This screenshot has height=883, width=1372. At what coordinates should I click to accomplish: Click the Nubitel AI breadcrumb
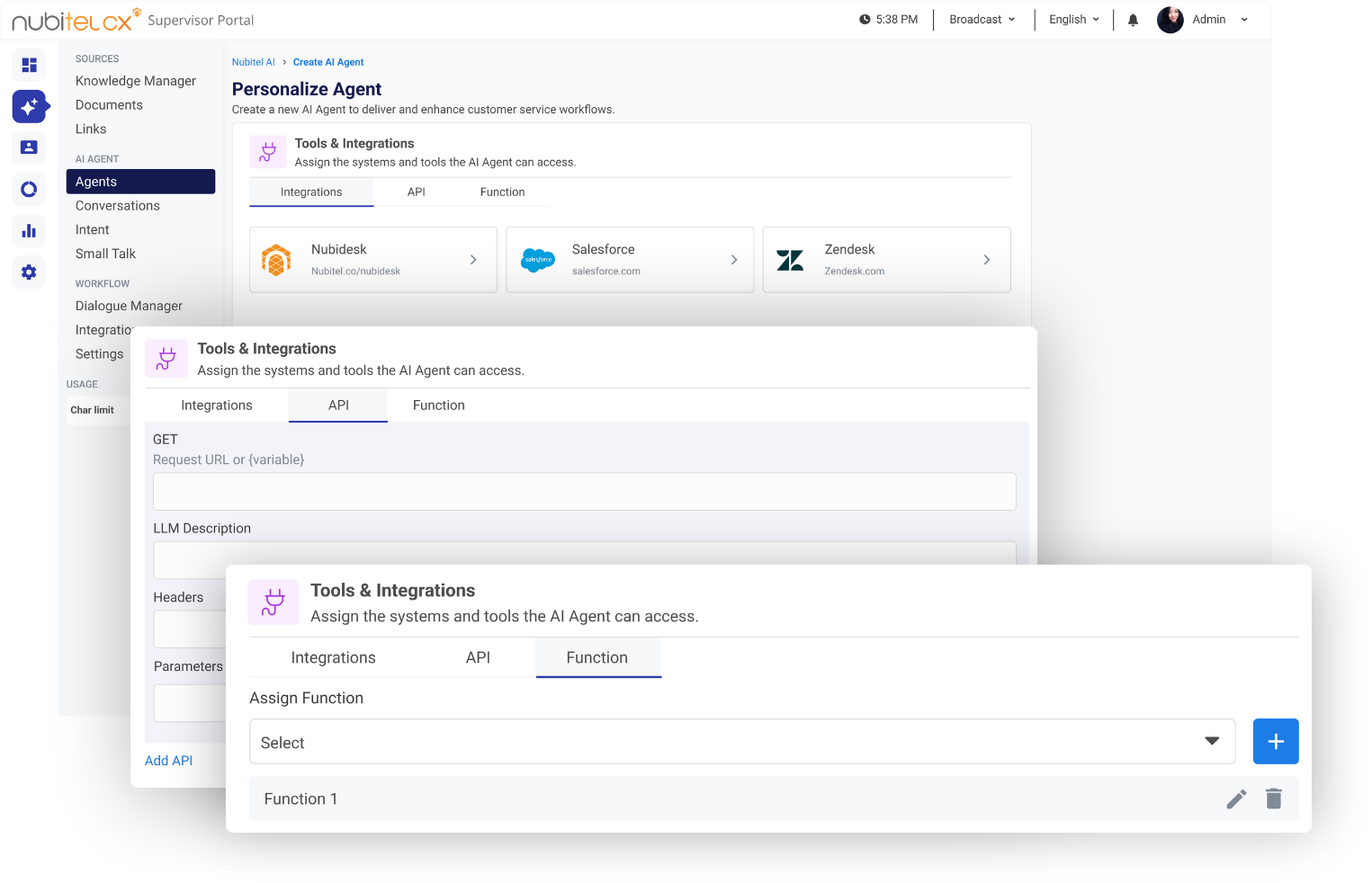click(253, 62)
